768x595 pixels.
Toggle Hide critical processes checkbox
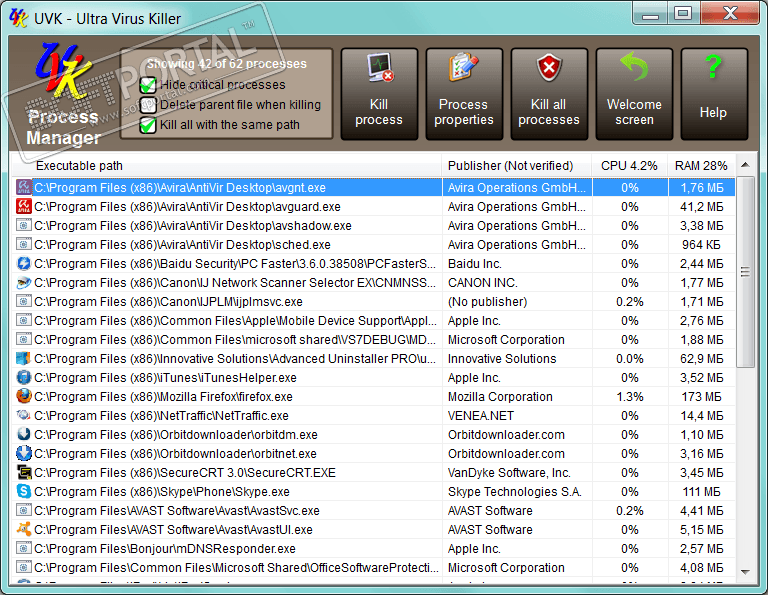coord(147,85)
